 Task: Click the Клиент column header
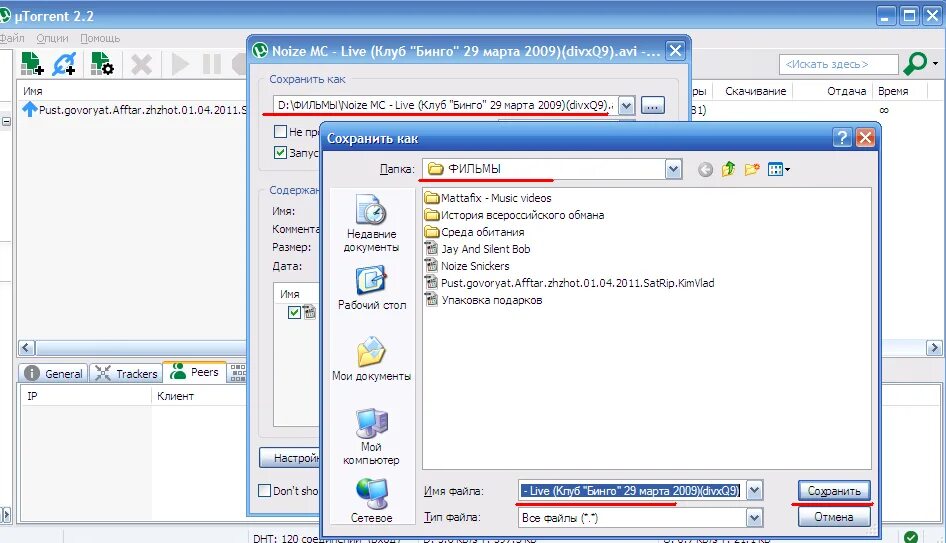click(x=176, y=396)
